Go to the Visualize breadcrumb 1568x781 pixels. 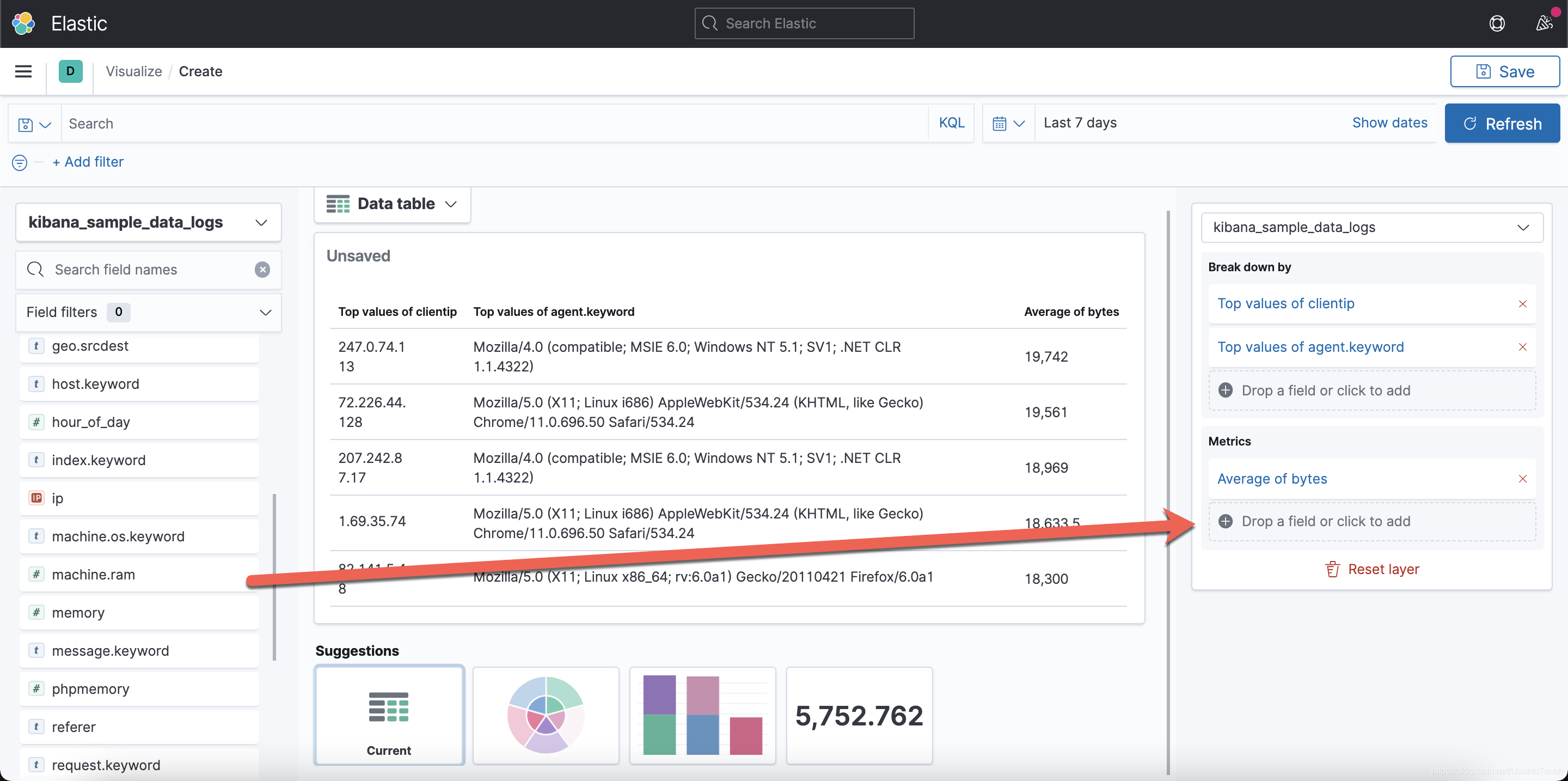point(133,71)
